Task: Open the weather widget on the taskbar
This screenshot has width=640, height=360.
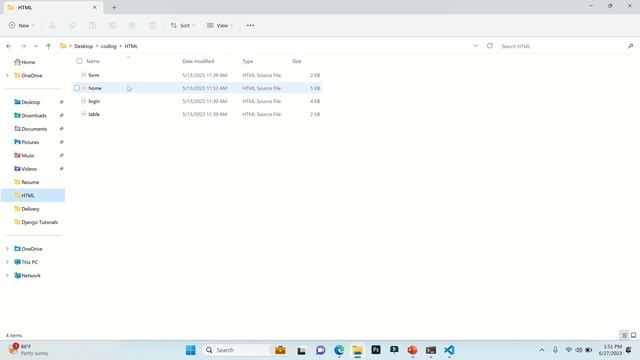Action: point(29,350)
